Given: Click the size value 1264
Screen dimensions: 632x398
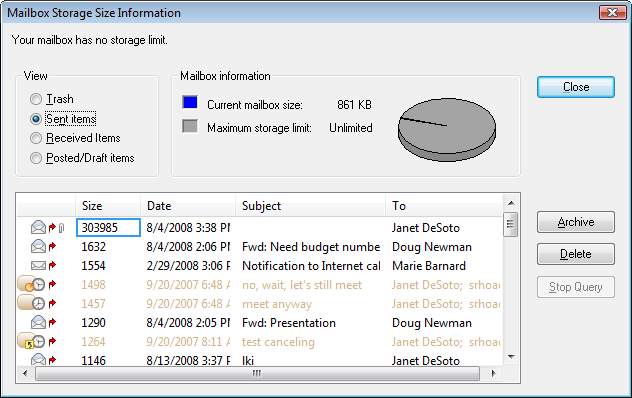Looking at the screenshot, I should [x=94, y=342].
